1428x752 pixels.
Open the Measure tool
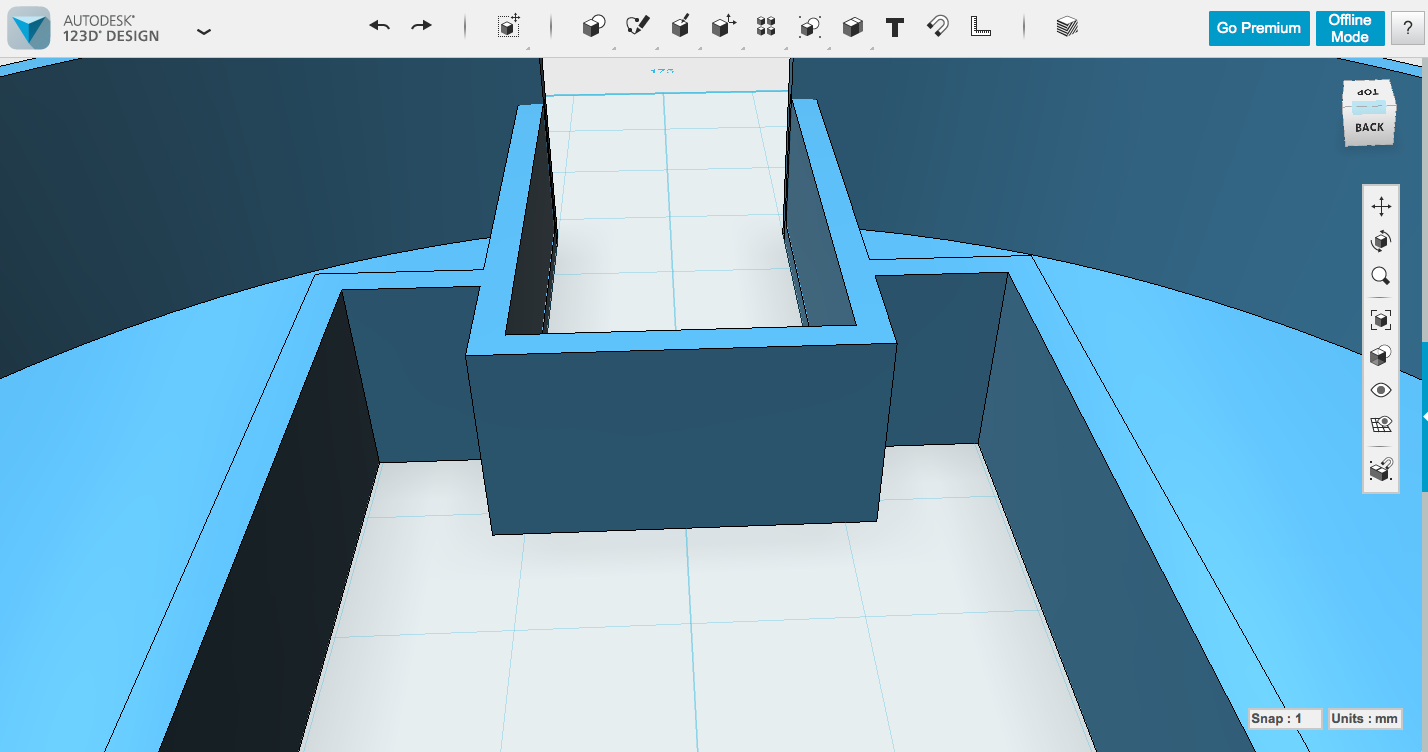click(x=980, y=25)
